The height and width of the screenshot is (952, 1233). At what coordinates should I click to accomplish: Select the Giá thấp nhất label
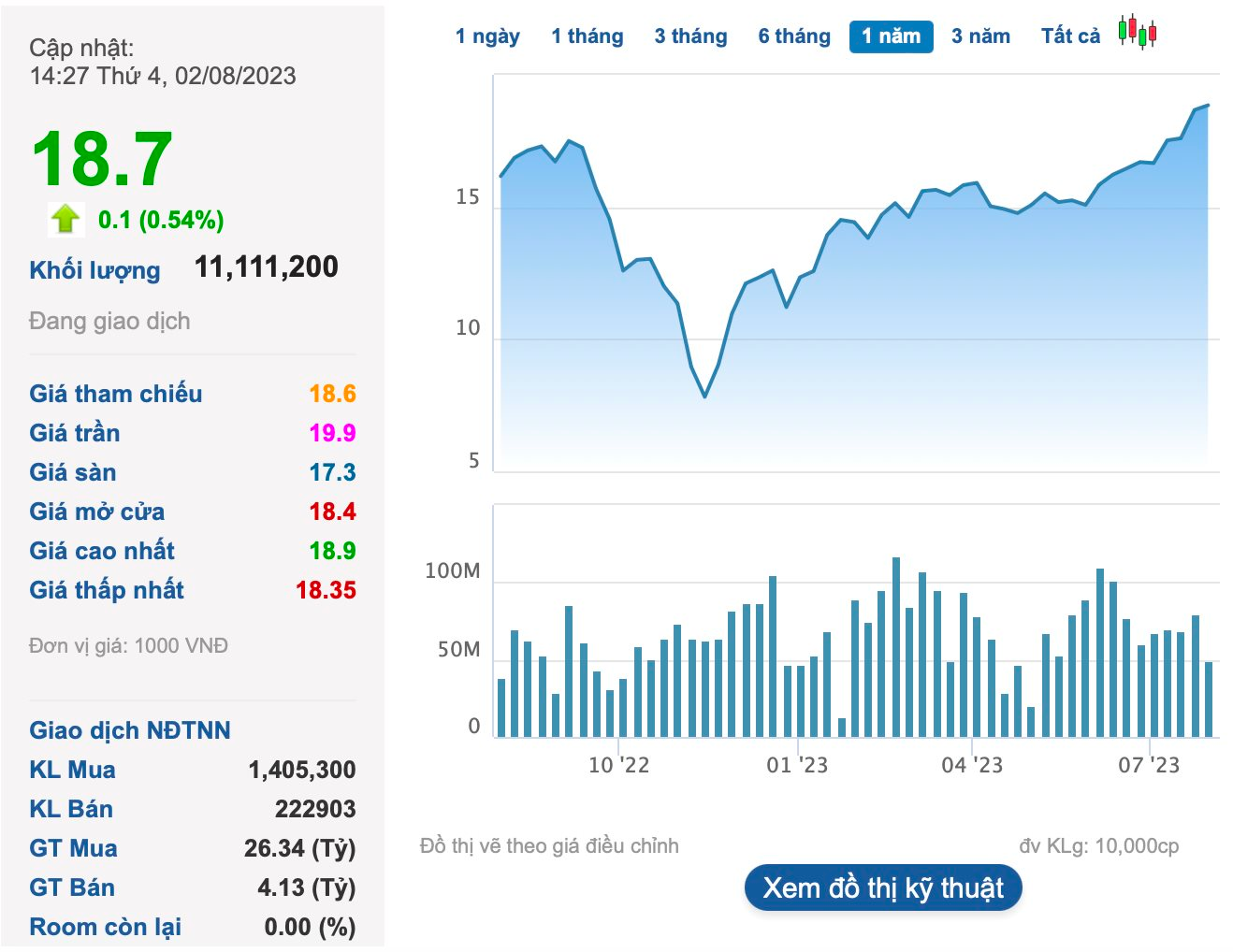pos(106,590)
